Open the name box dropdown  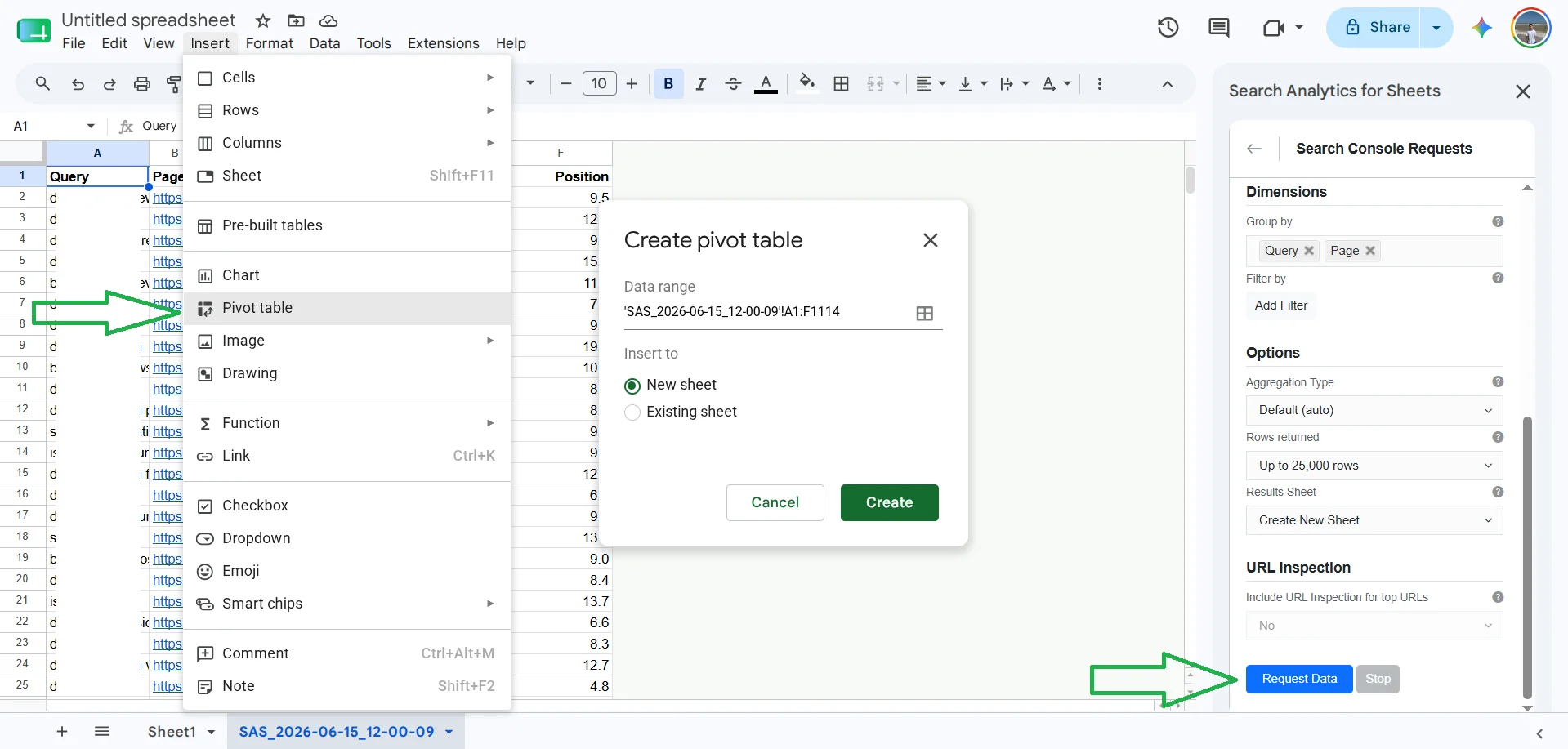(90, 126)
